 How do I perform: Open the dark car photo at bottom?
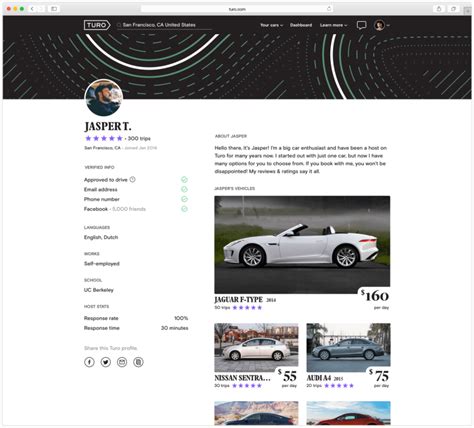[256, 413]
